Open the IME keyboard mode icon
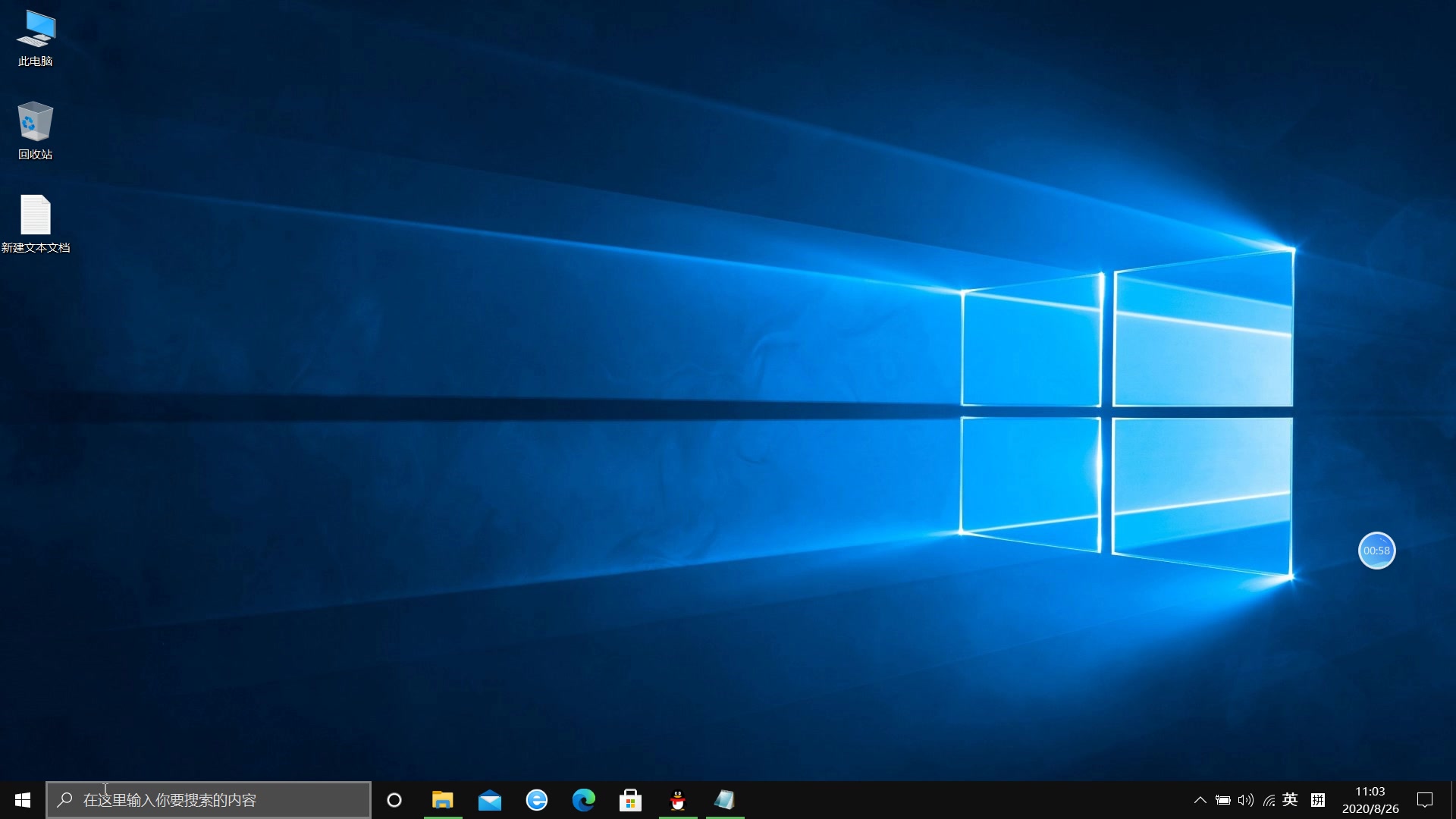 (1318, 800)
